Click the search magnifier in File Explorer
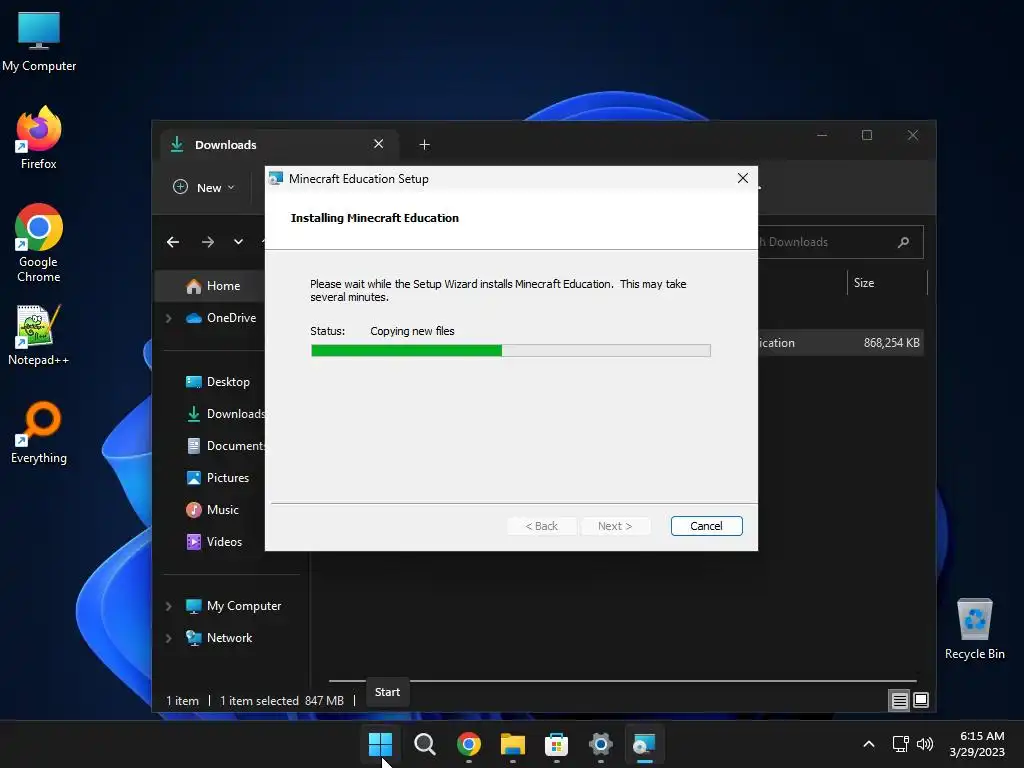 click(x=903, y=242)
